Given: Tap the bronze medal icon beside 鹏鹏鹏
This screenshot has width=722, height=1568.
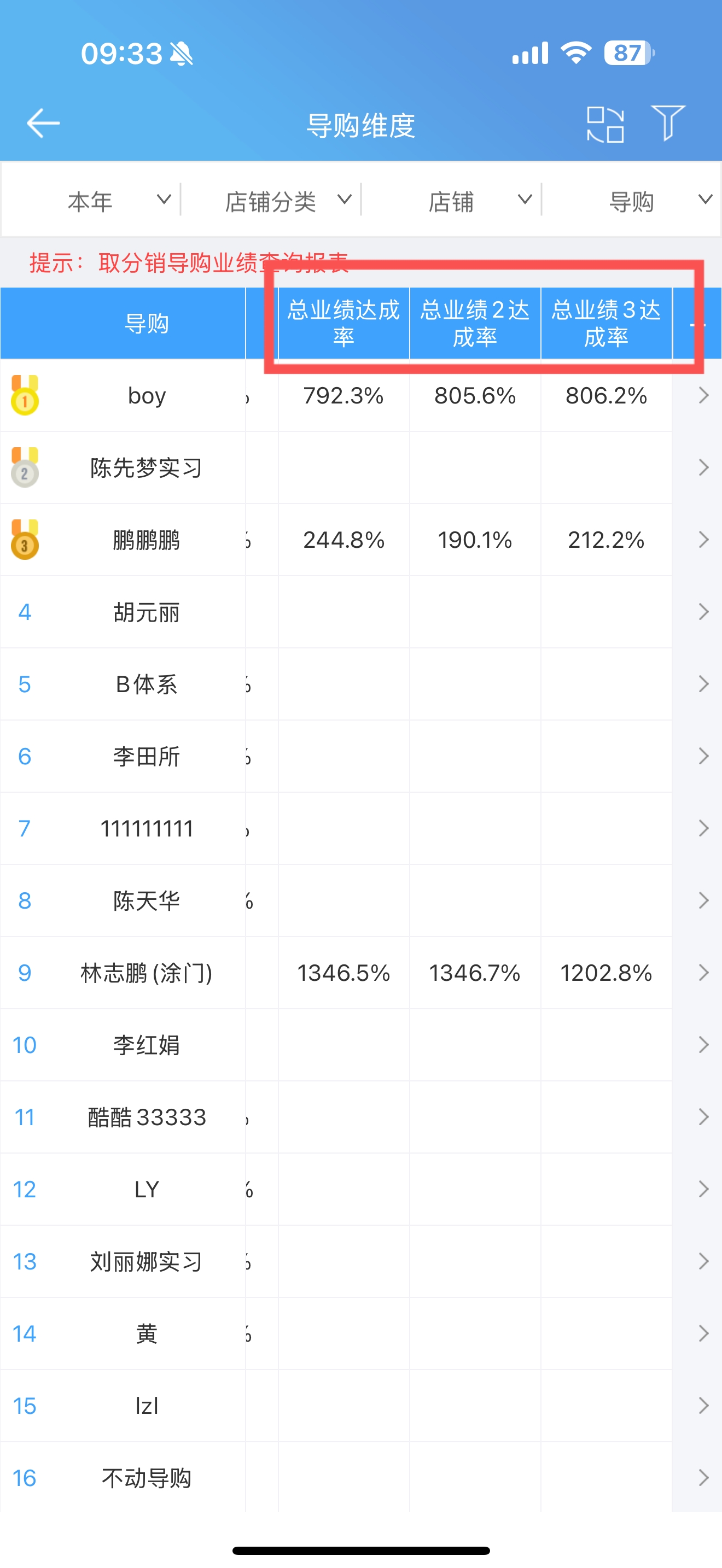Looking at the screenshot, I should (x=25, y=539).
